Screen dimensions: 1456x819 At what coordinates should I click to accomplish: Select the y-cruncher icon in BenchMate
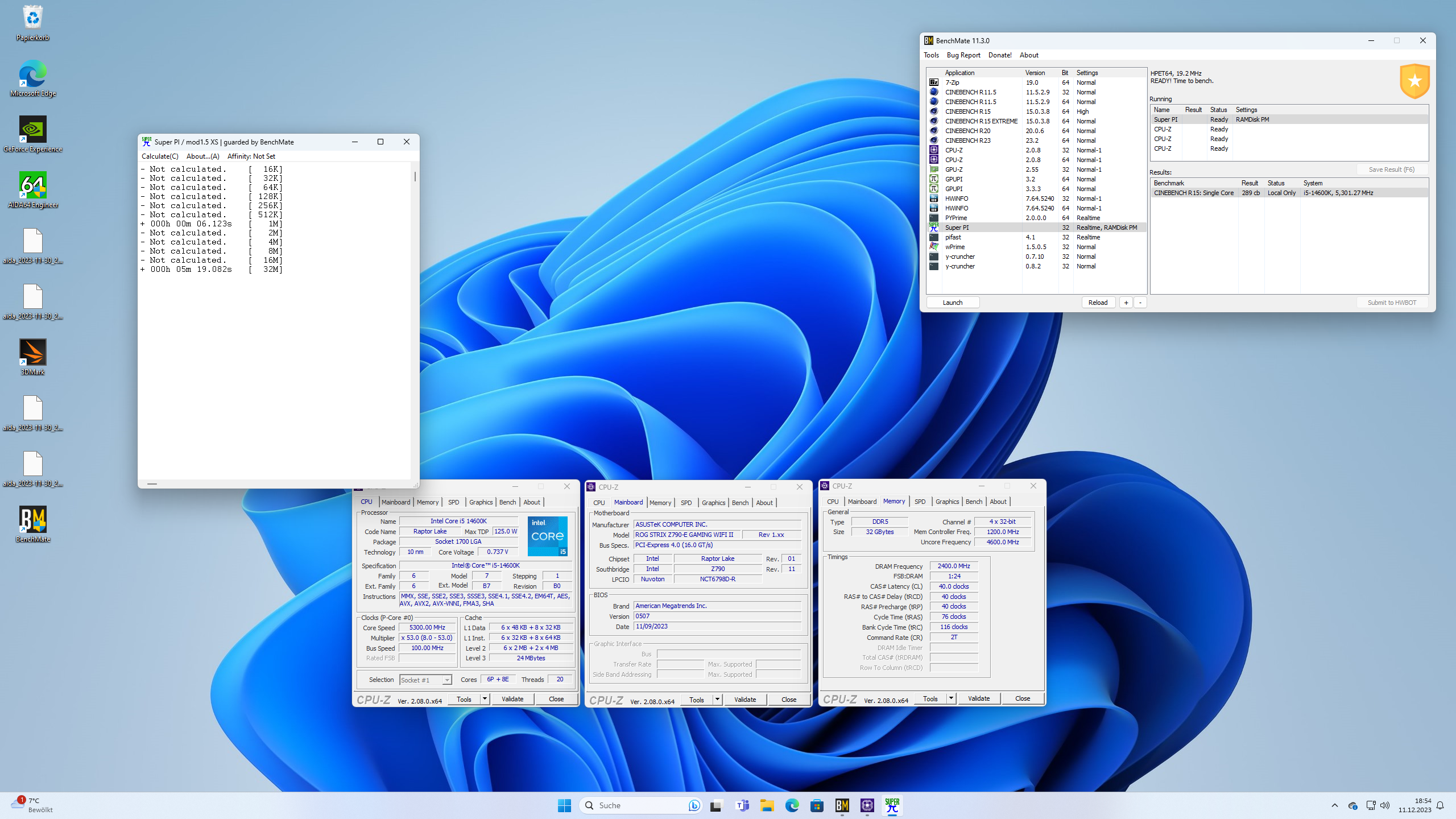click(x=933, y=257)
